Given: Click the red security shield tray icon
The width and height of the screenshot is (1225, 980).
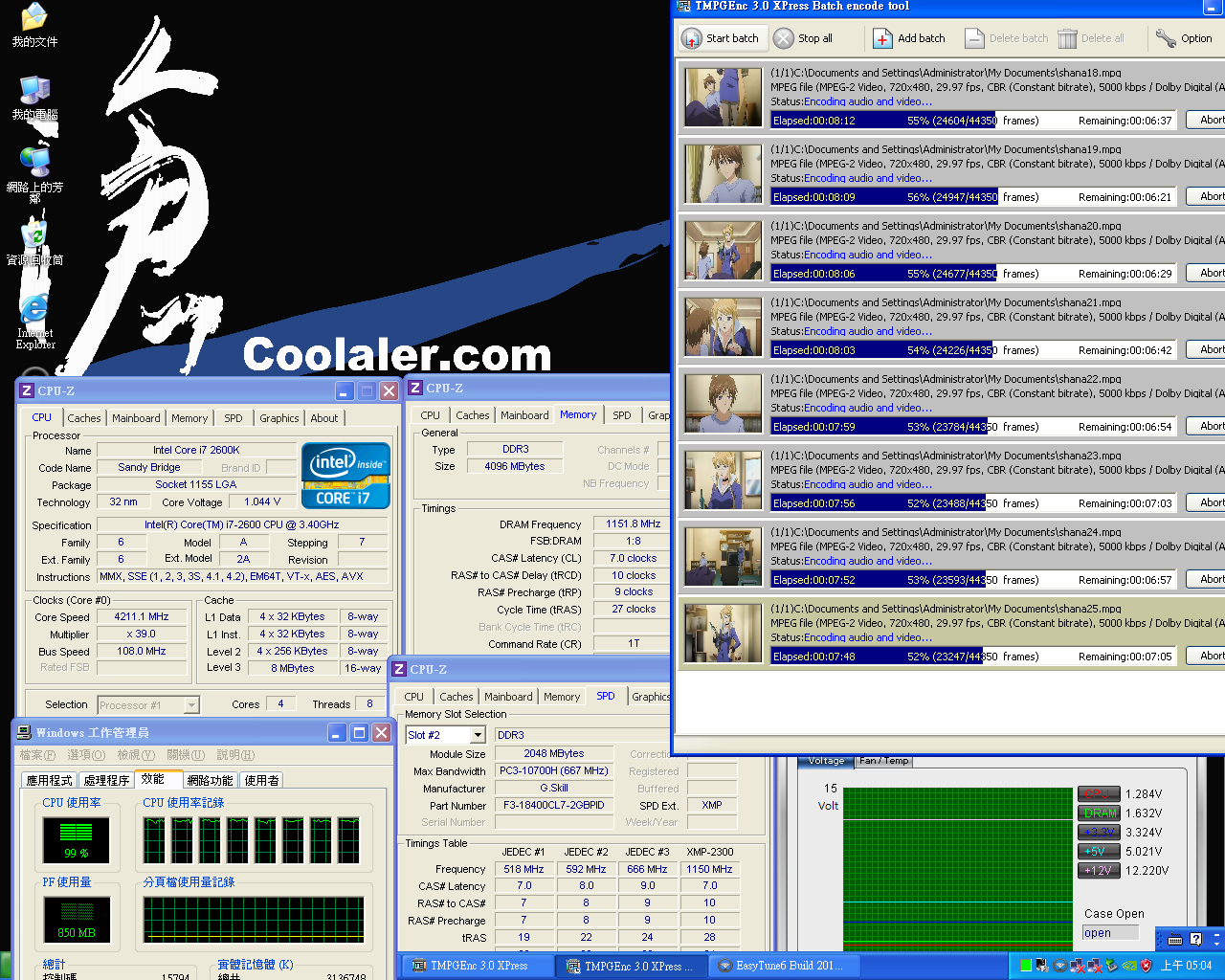Looking at the screenshot, I should (1147, 966).
